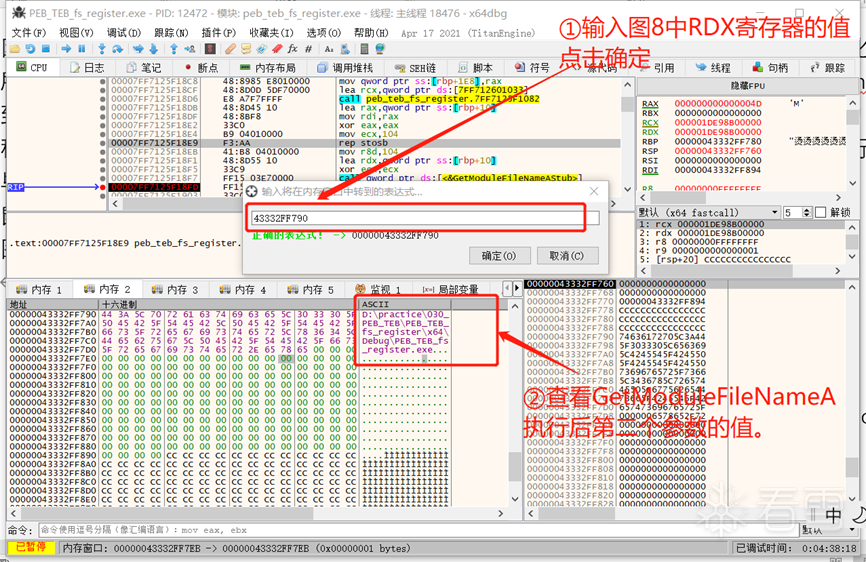
Task: Click the trace into icon
Action: 138,49
